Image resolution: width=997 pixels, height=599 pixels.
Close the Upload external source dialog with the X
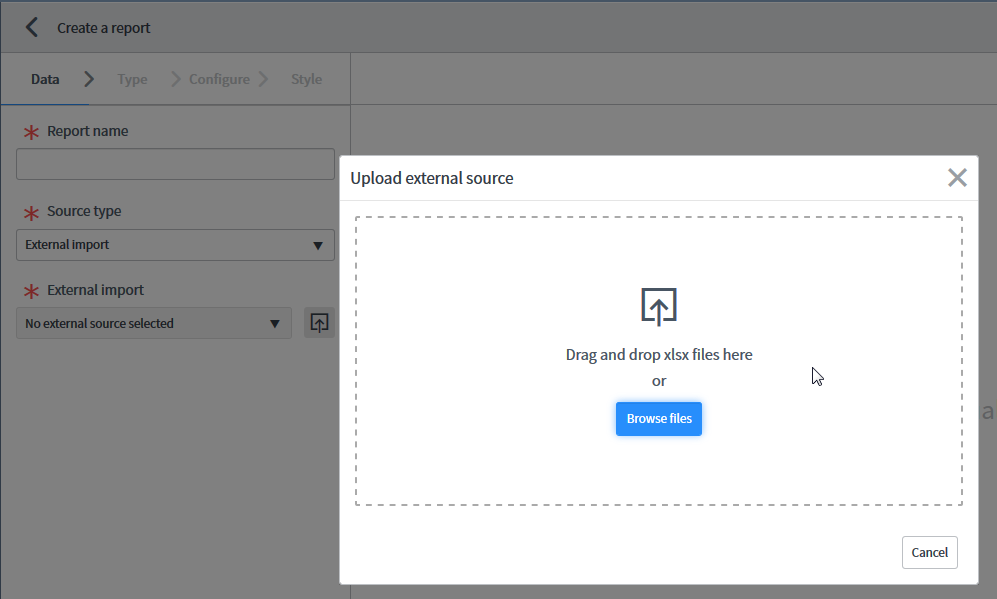(x=957, y=177)
